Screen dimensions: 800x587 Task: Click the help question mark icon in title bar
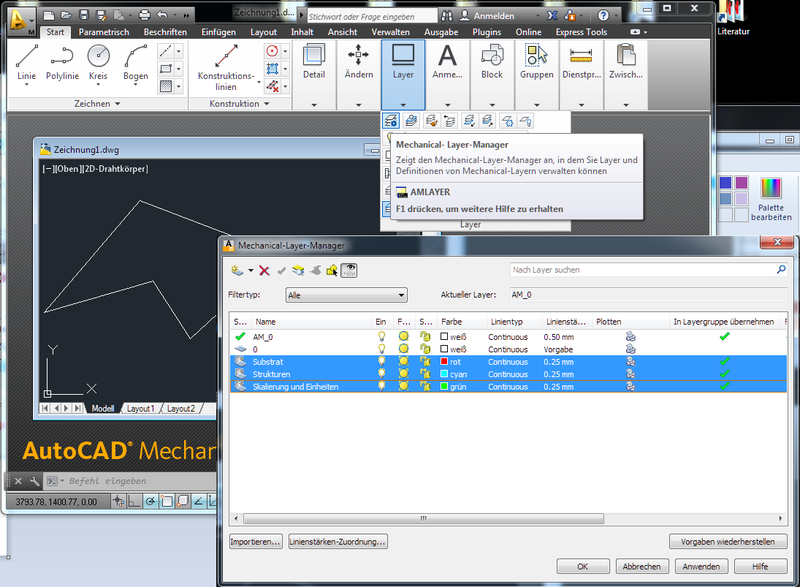point(603,15)
